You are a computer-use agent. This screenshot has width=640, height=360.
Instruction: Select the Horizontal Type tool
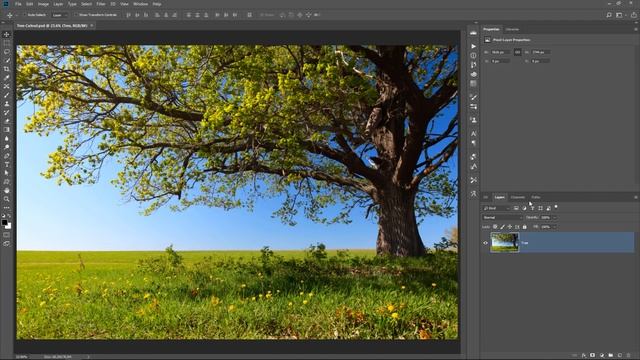click(7, 164)
